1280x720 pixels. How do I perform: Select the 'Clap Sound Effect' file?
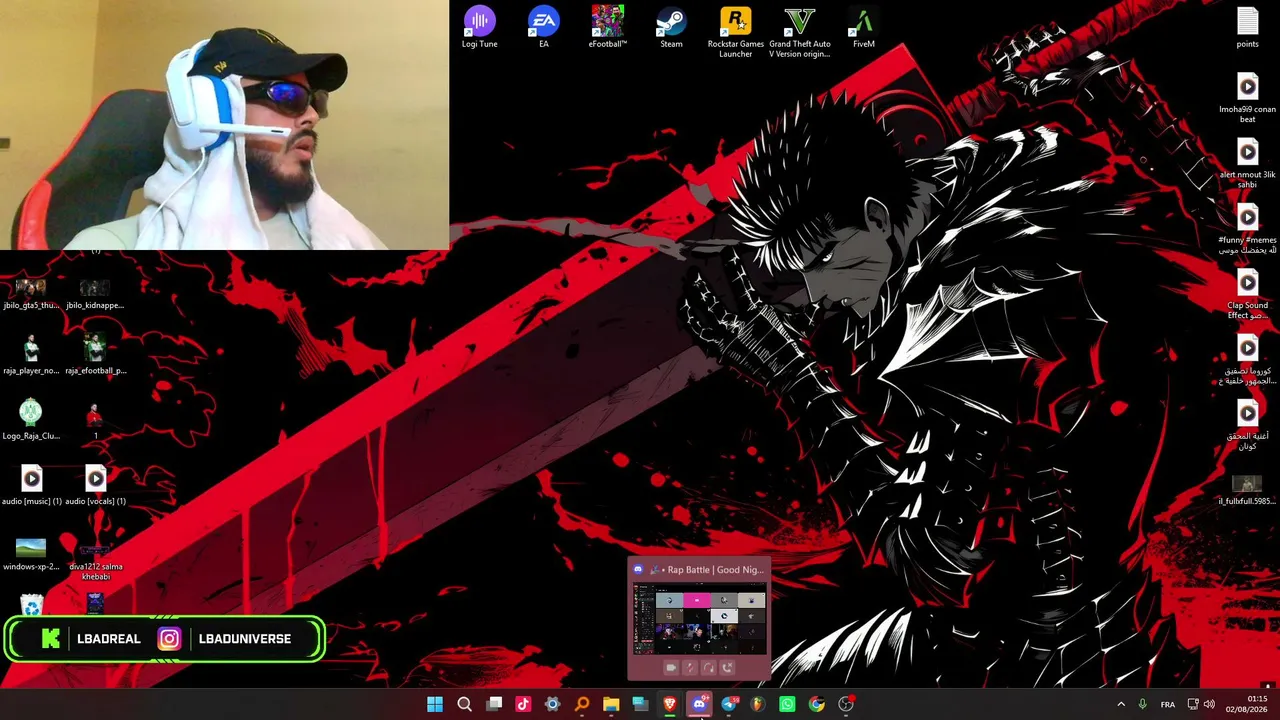point(1247,294)
